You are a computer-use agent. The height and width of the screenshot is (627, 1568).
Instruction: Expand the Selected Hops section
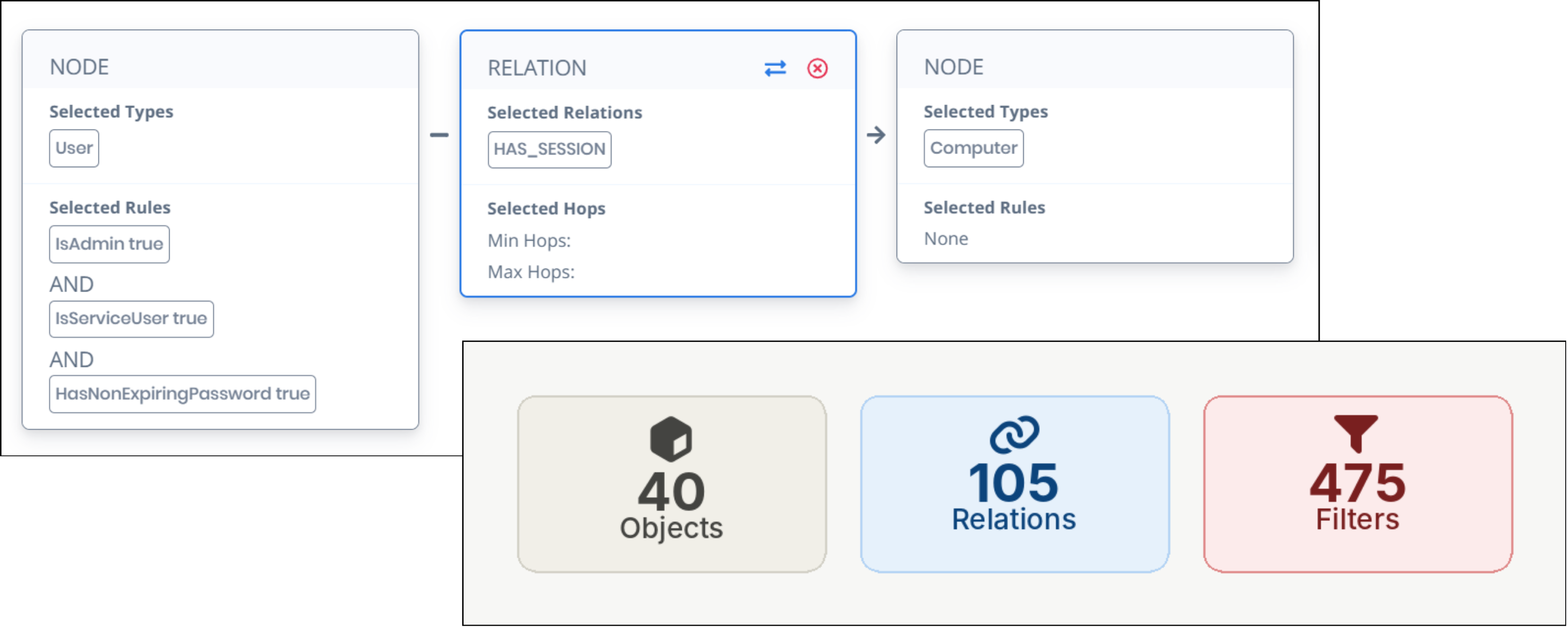point(546,208)
